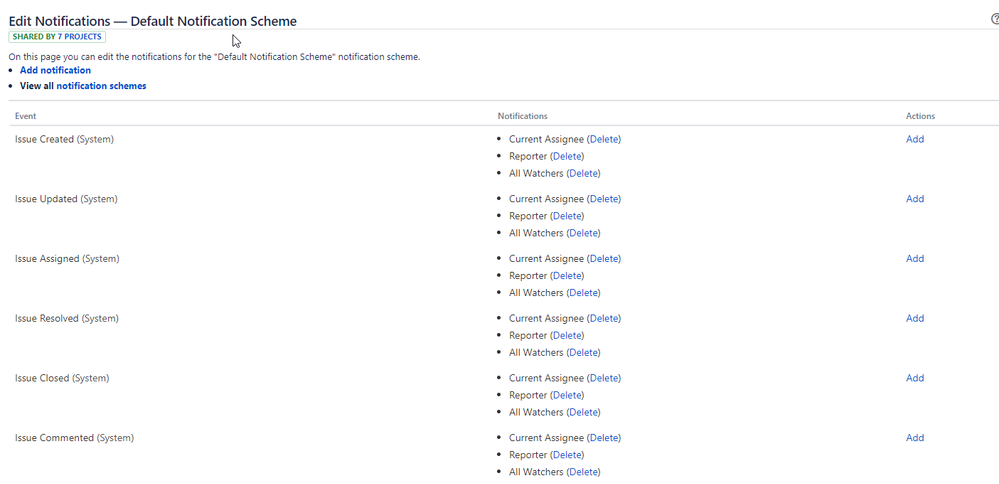Select the 'Issue Resolved (System)' event text
This screenshot has height=484, width=999.
(67, 318)
